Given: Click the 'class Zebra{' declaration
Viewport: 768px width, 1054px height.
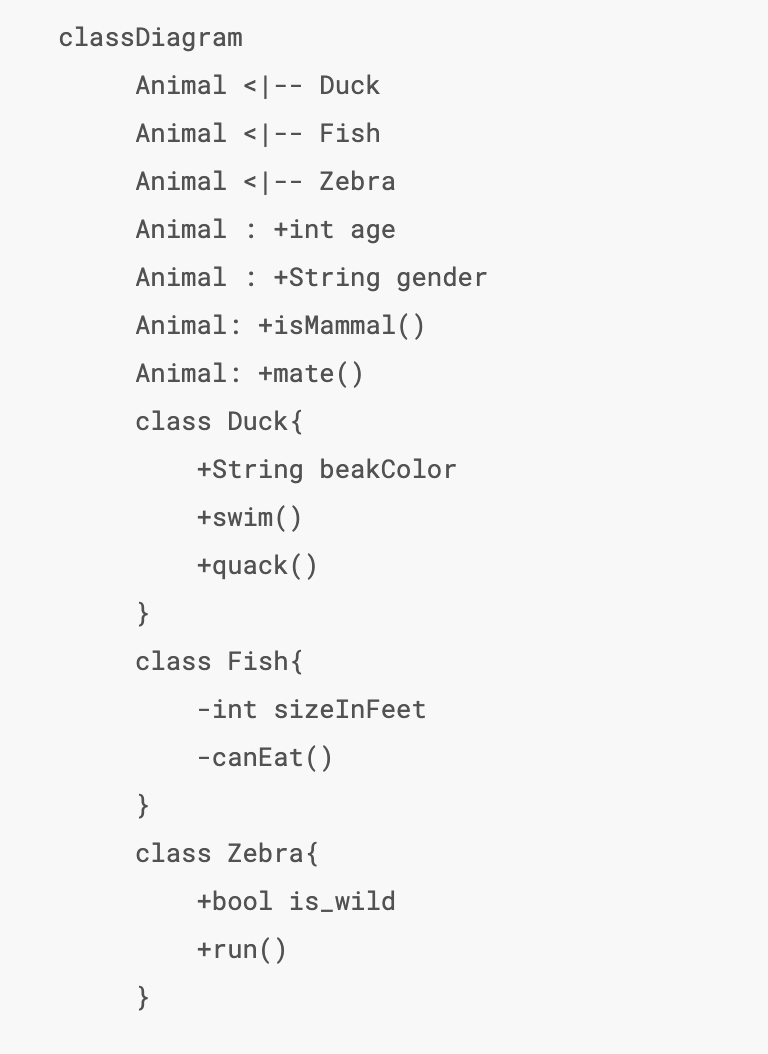Looking at the screenshot, I should (227, 854).
